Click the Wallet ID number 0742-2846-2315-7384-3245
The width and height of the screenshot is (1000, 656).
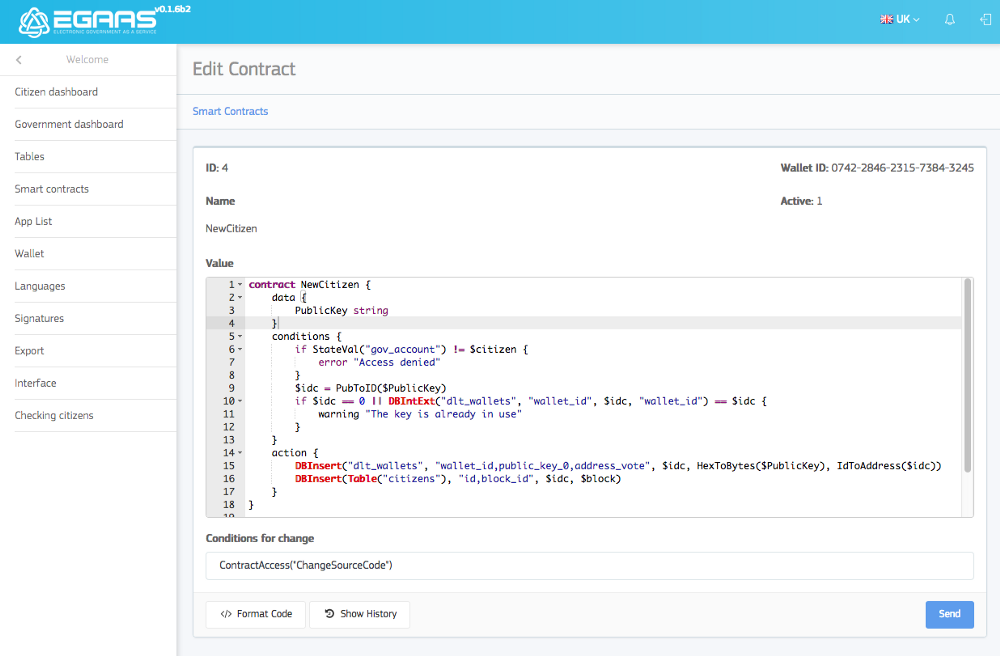point(902,168)
